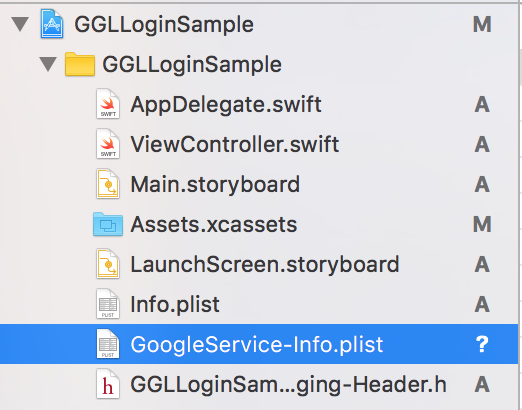Click the Info.plist file icon
Screen dimensions: 522x410
(x=108, y=304)
